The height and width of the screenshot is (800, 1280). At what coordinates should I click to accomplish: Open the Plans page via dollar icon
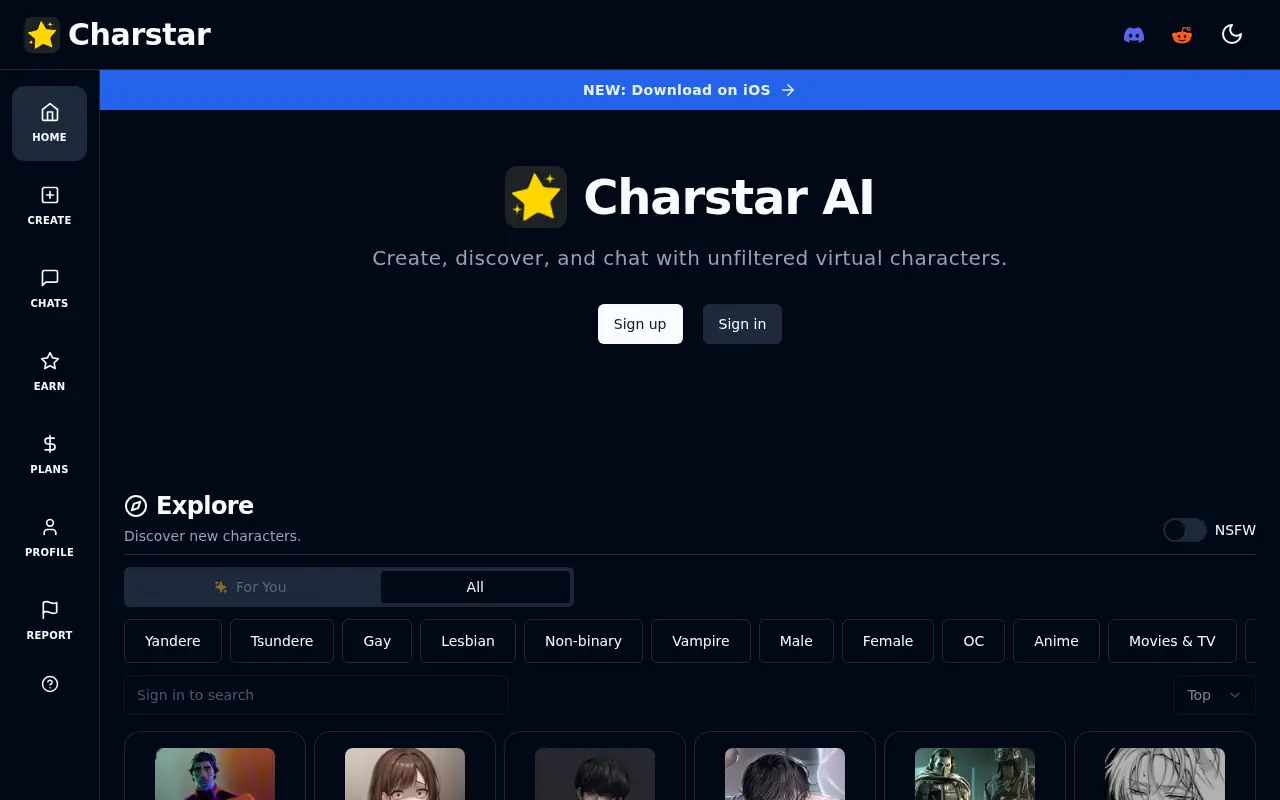tap(49, 445)
